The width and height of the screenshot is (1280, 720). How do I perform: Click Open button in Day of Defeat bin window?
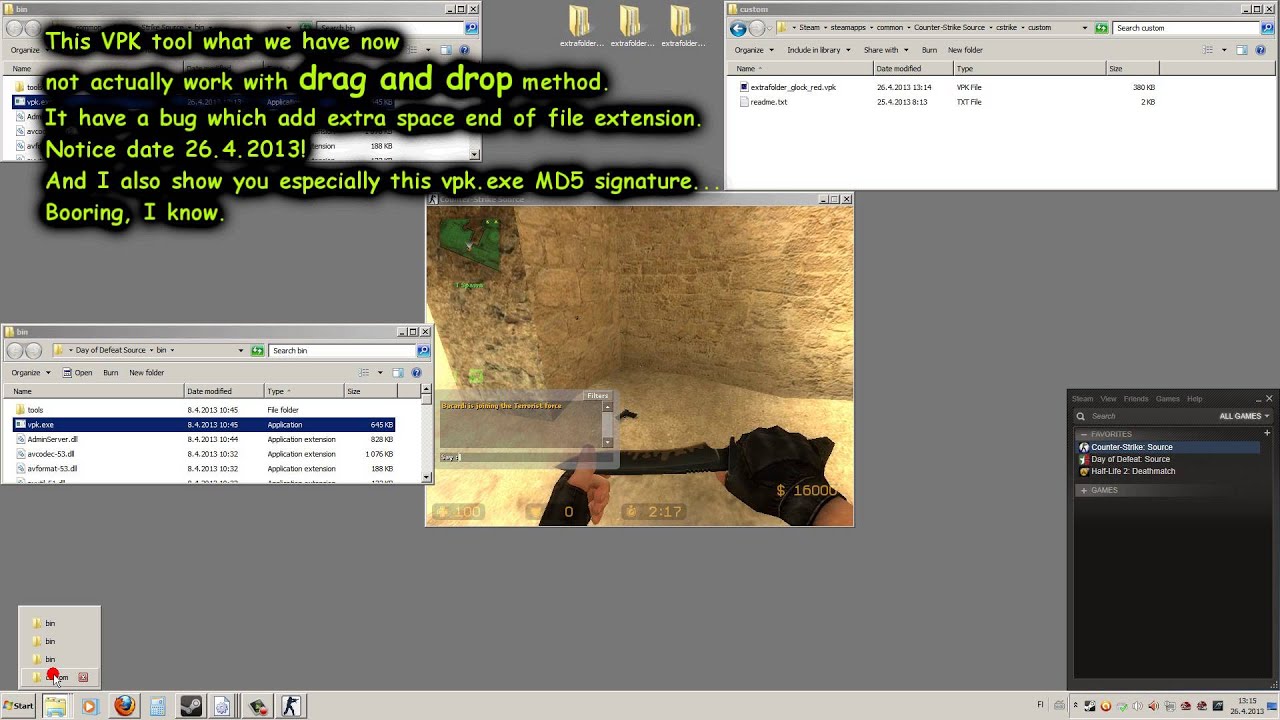78,372
